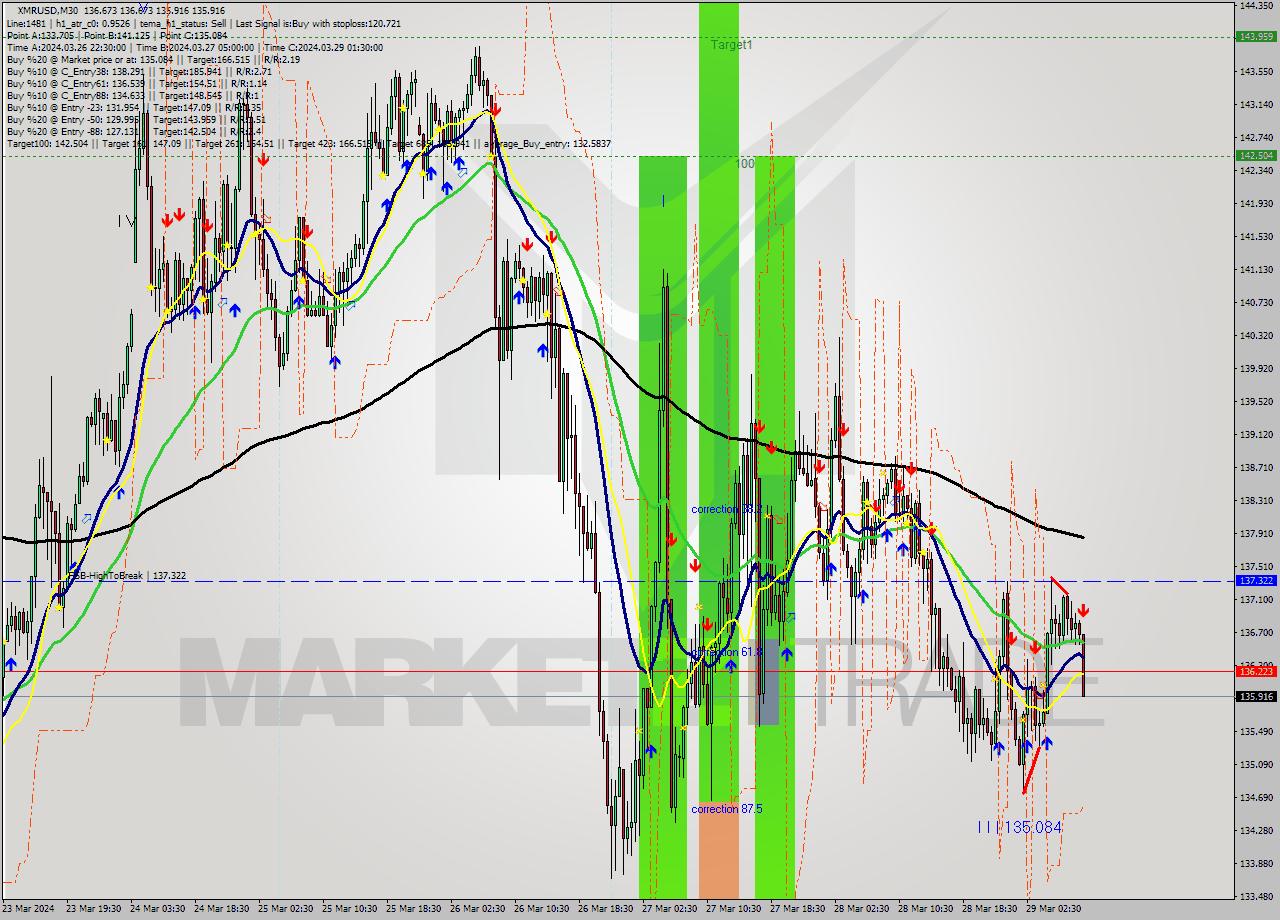Viewport: 1280px width, 920px height.
Task: Click the 138.310 price axis label
Action: click(x=1256, y=500)
